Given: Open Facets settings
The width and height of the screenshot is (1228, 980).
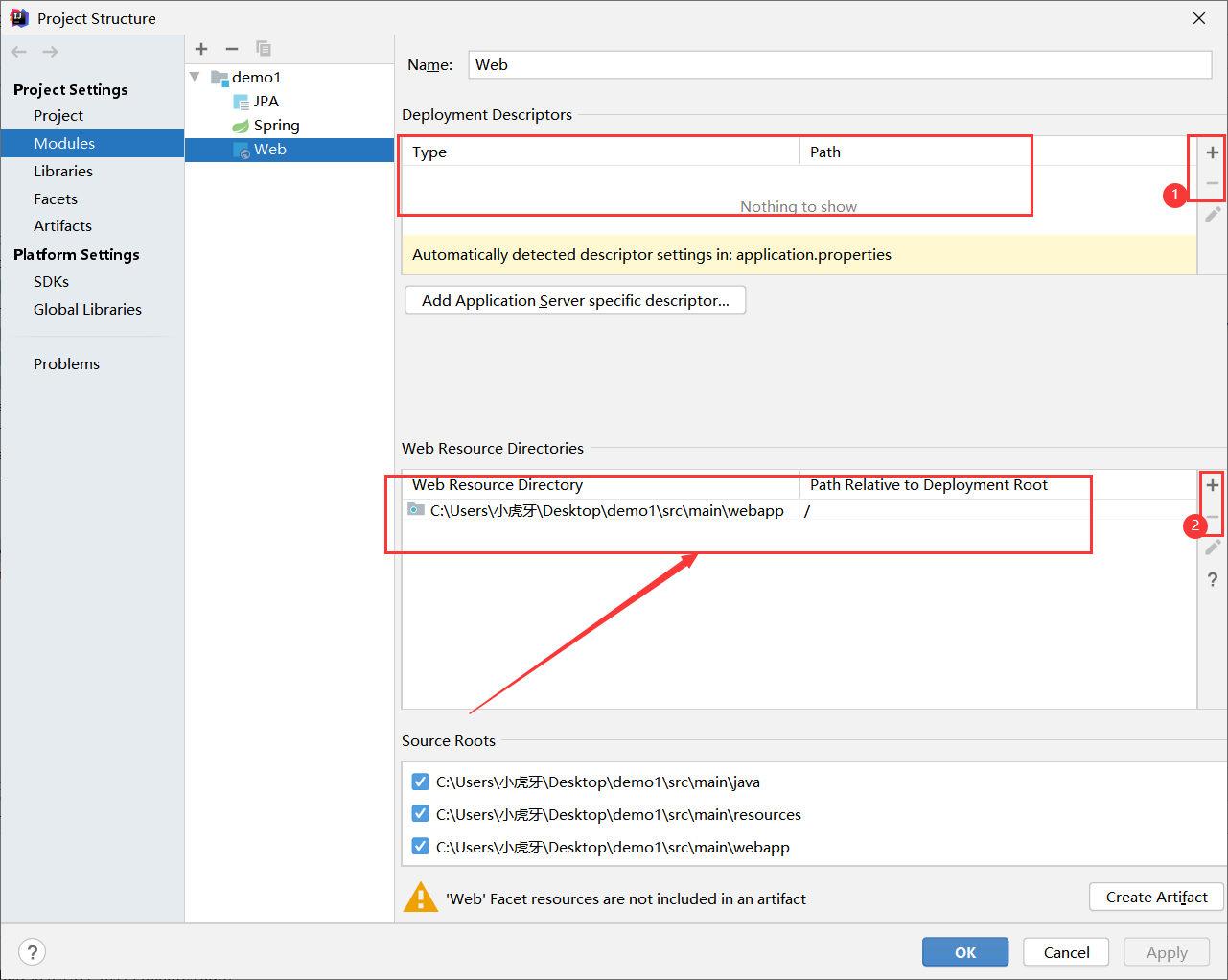Looking at the screenshot, I should [56, 199].
